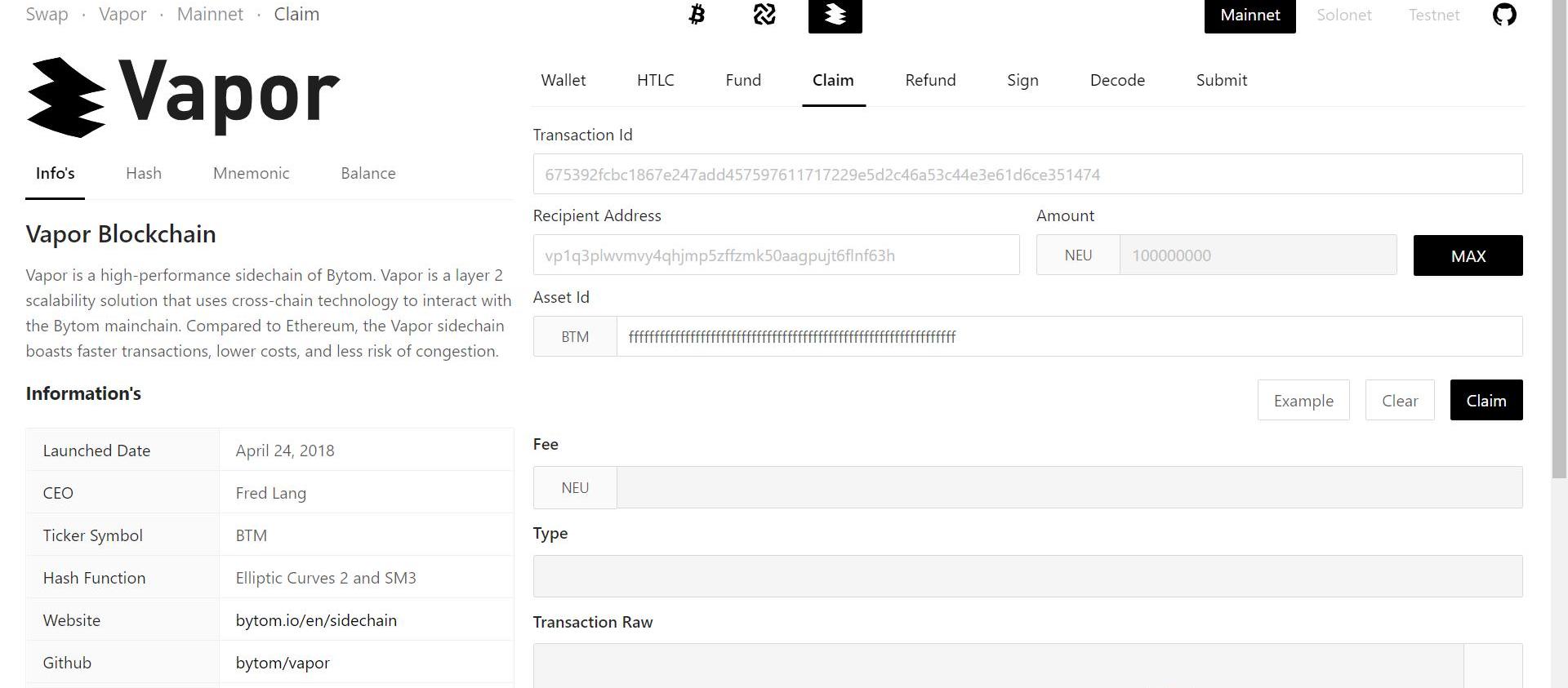Click the black Claim button

coord(1486,400)
